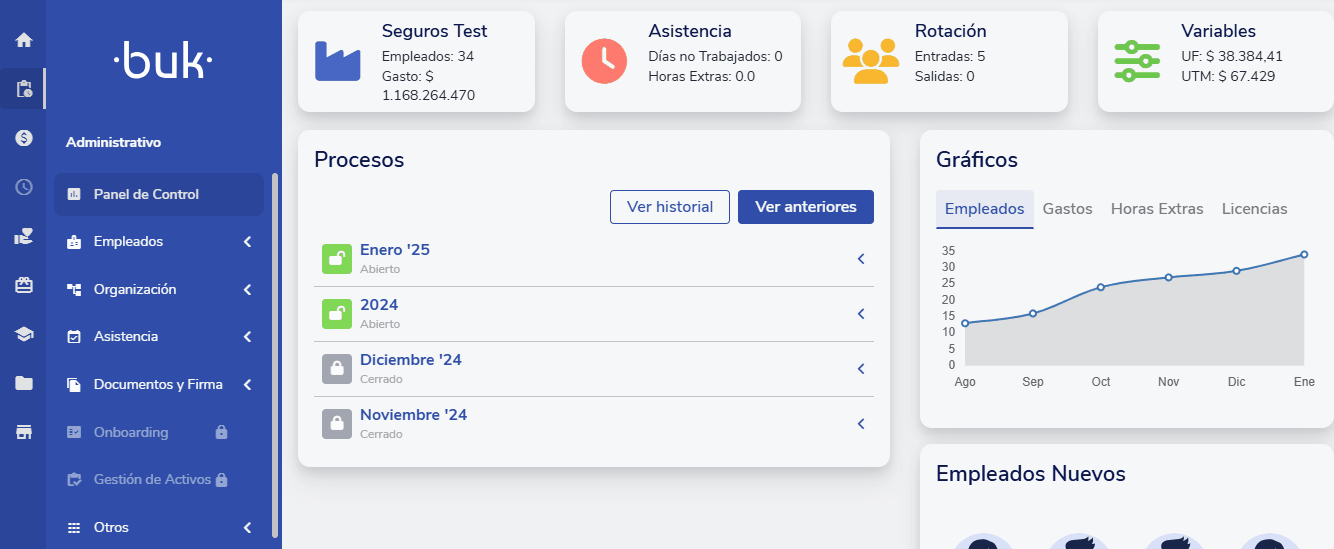The height and width of the screenshot is (549, 1334).
Task: Click the sidebar menu vertical scrollbar
Action: click(275, 355)
